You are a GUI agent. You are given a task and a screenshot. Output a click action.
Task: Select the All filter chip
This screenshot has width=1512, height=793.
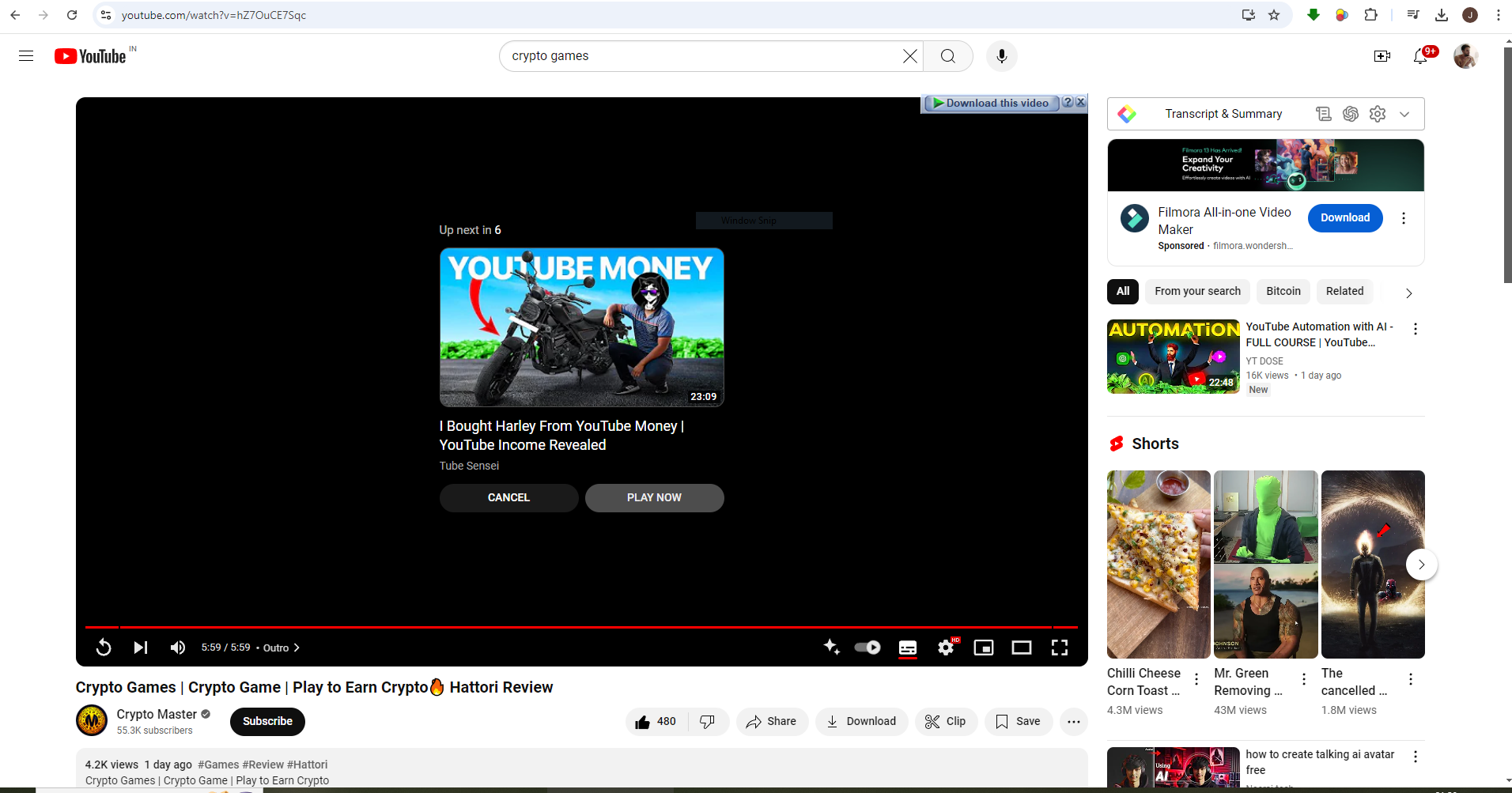[1123, 292]
